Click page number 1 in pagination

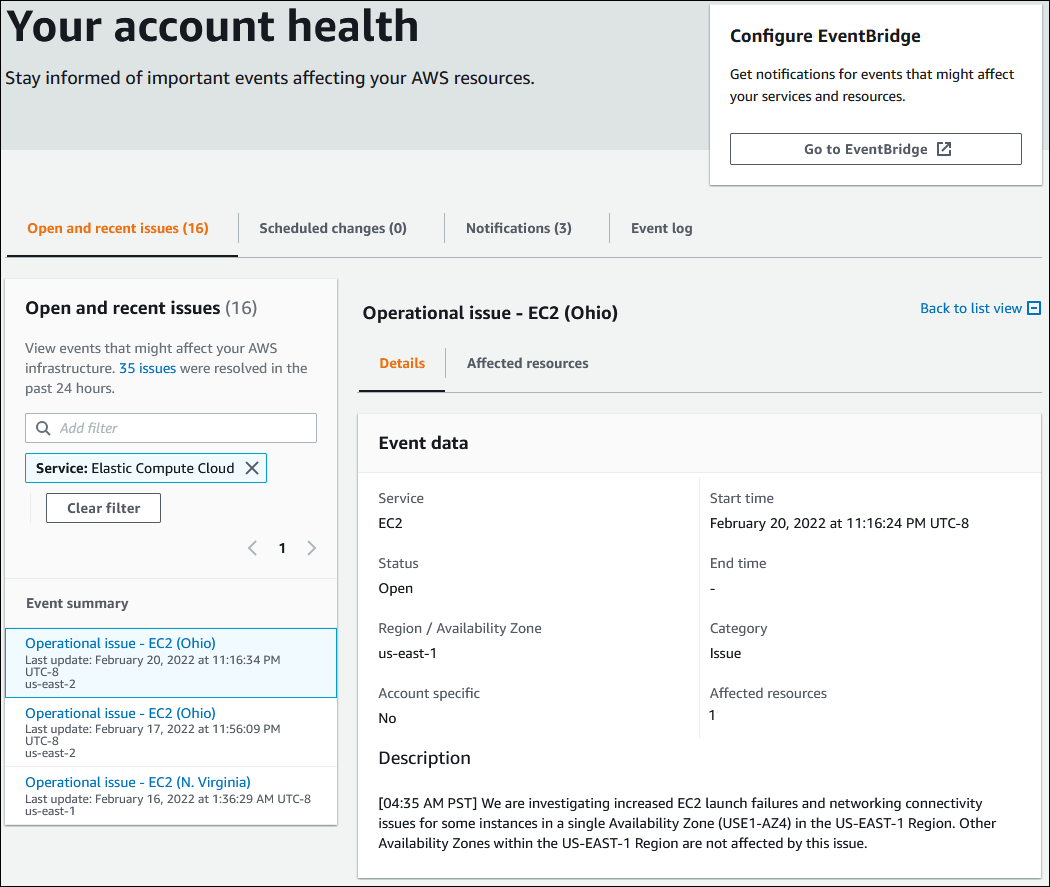[282, 548]
